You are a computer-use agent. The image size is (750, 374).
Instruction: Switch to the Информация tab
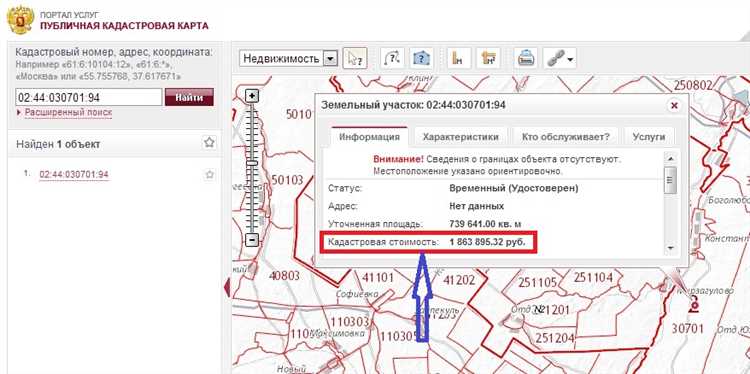369,137
